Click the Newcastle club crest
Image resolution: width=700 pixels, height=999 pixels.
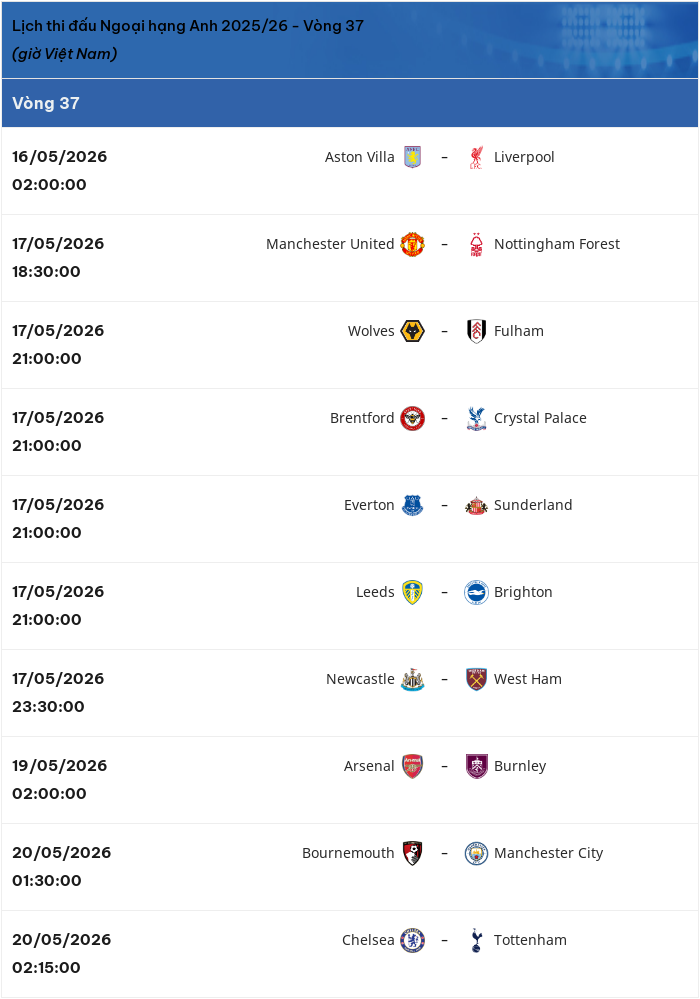coord(413,679)
